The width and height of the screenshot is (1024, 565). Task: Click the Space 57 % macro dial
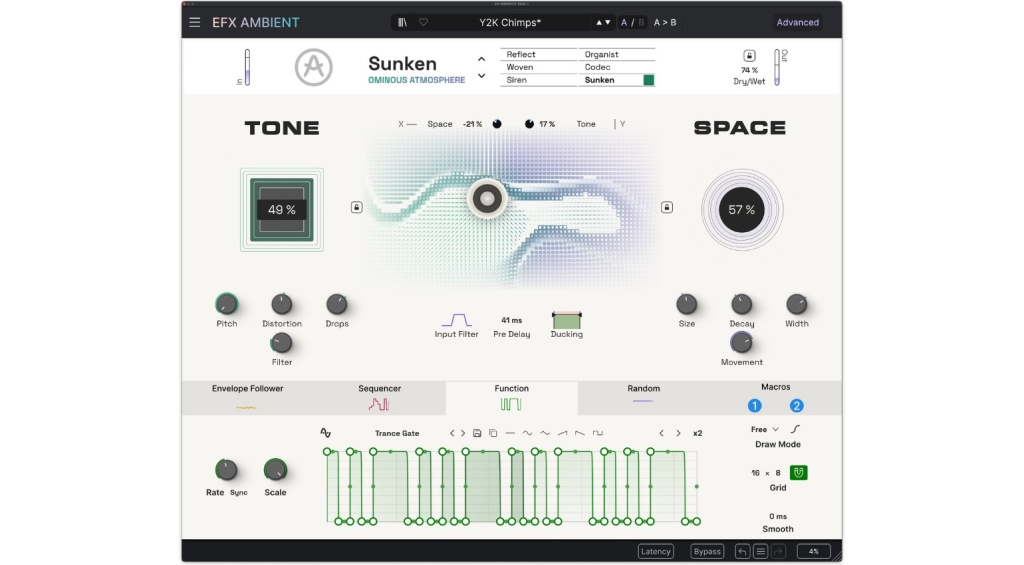point(741,210)
